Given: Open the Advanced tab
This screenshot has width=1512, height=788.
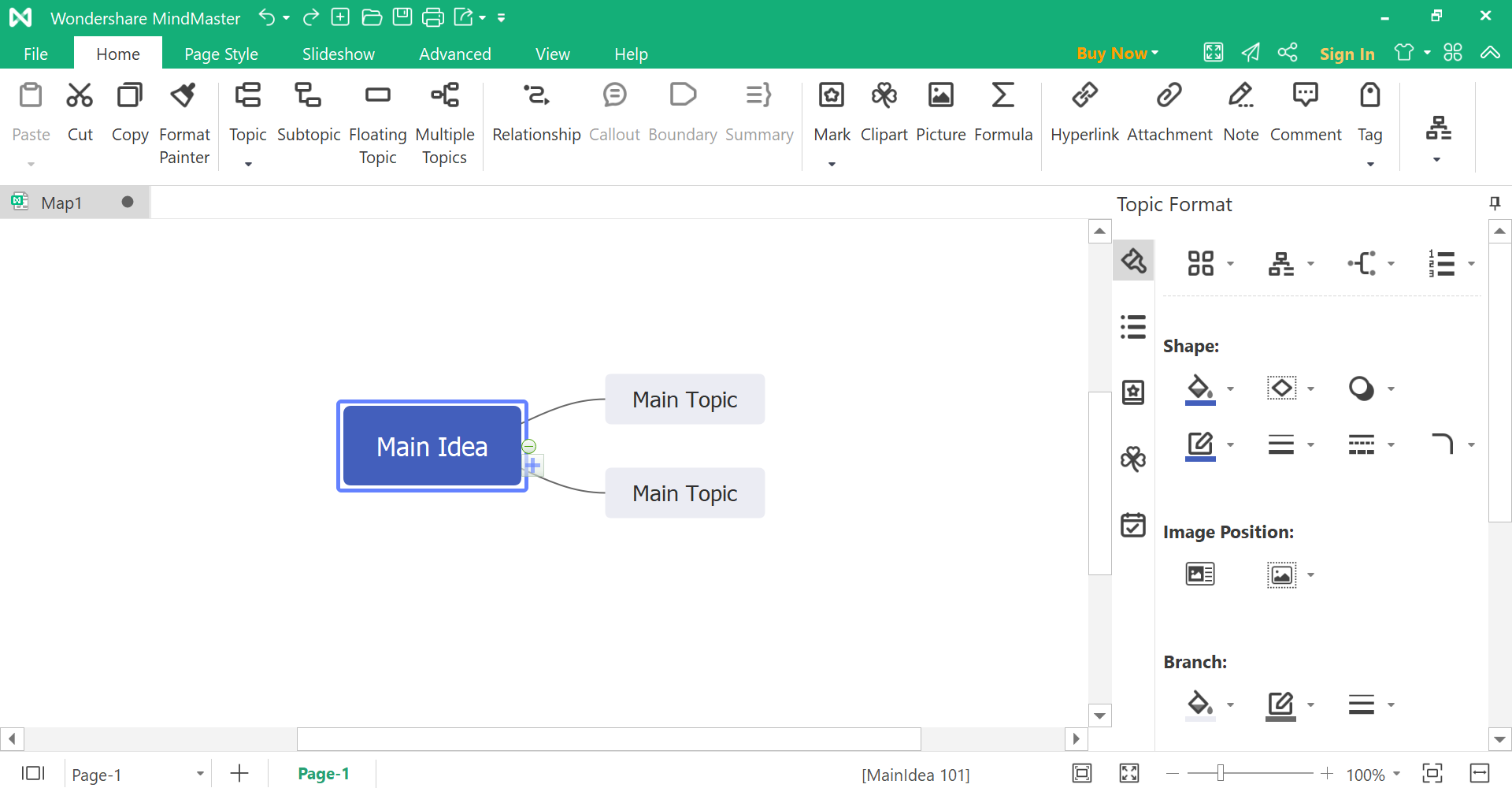Looking at the screenshot, I should (455, 54).
